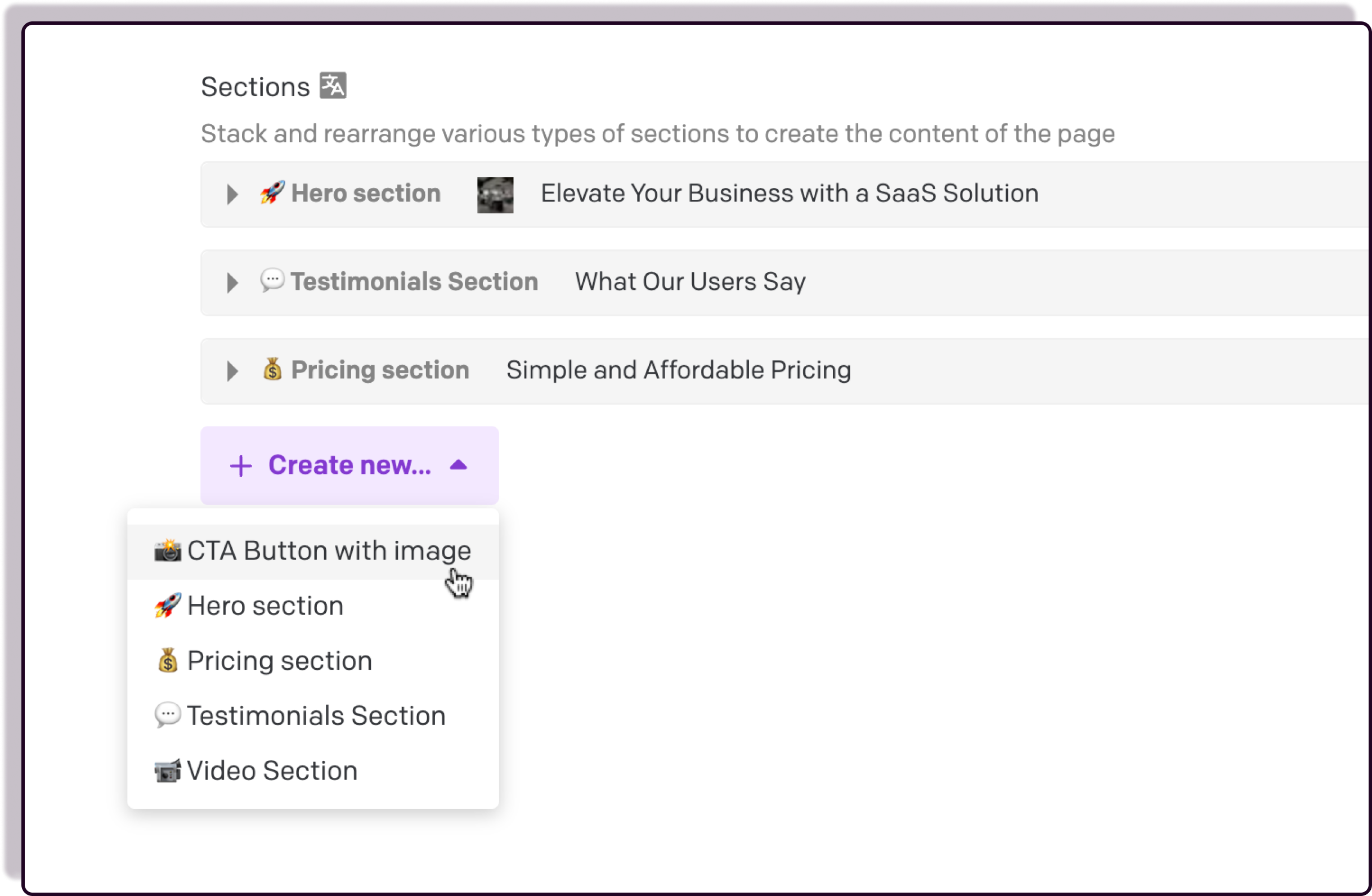Image resolution: width=1372 pixels, height=896 pixels.
Task: Expand the Pricing section row arrow
Action: pyautogui.click(x=232, y=371)
